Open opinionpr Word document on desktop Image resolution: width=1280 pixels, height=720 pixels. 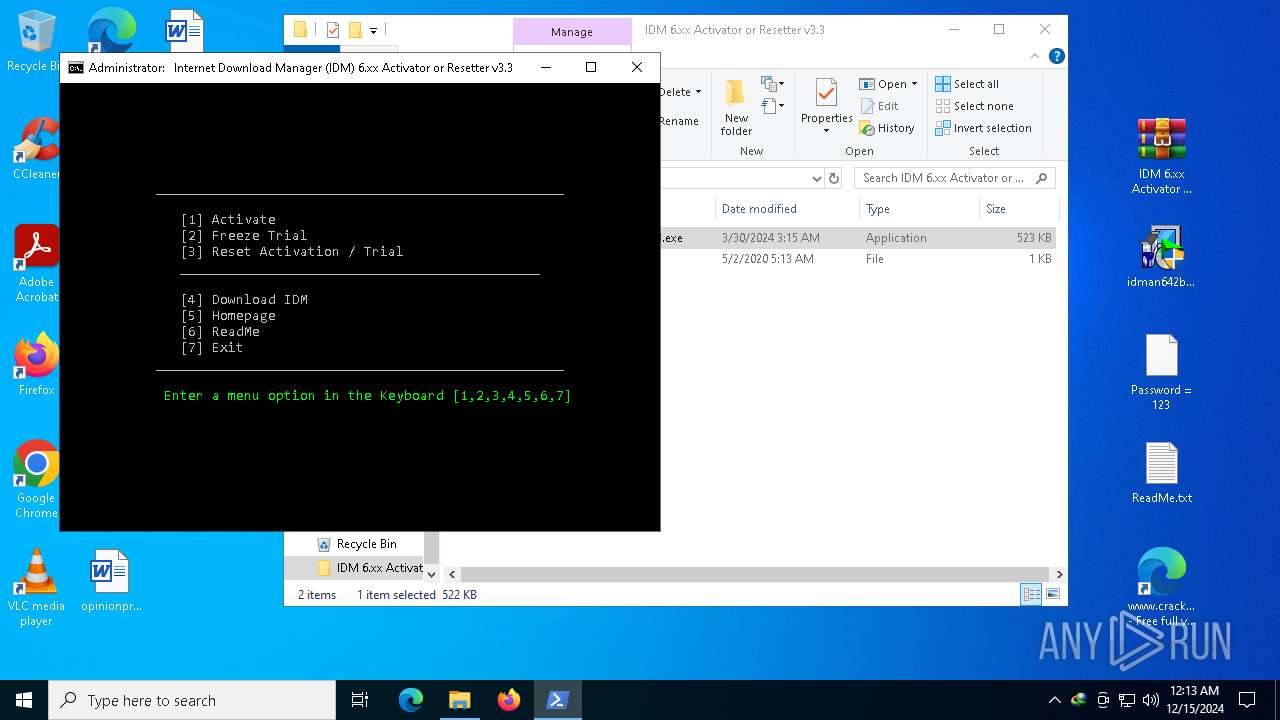point(111,581)
